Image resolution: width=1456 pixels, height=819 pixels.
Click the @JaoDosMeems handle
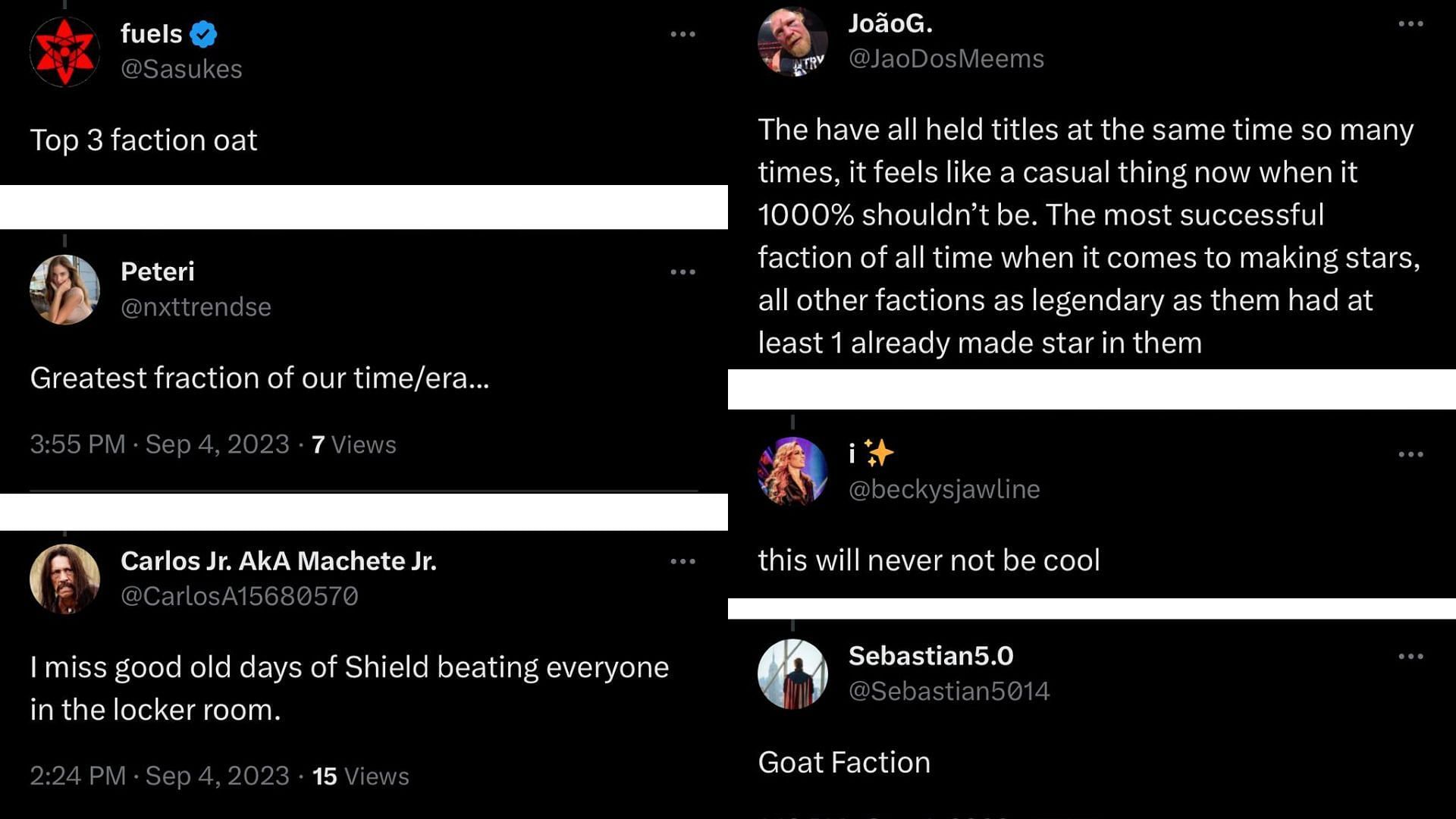tap(946, 59)
